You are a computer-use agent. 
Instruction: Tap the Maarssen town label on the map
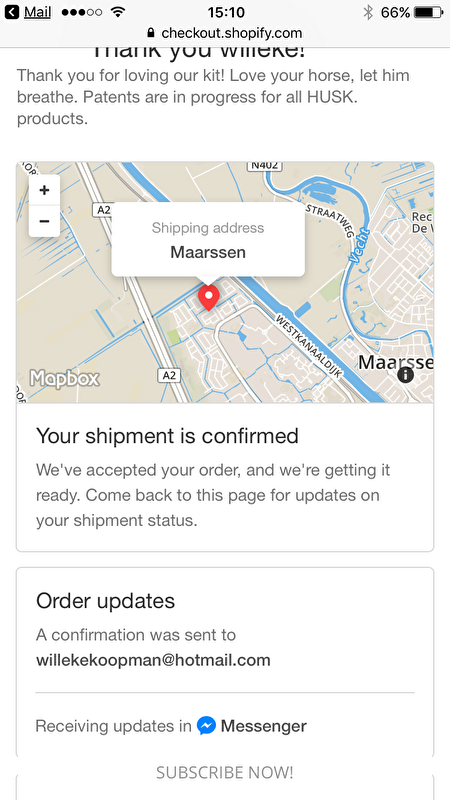(x=396, y=362)
